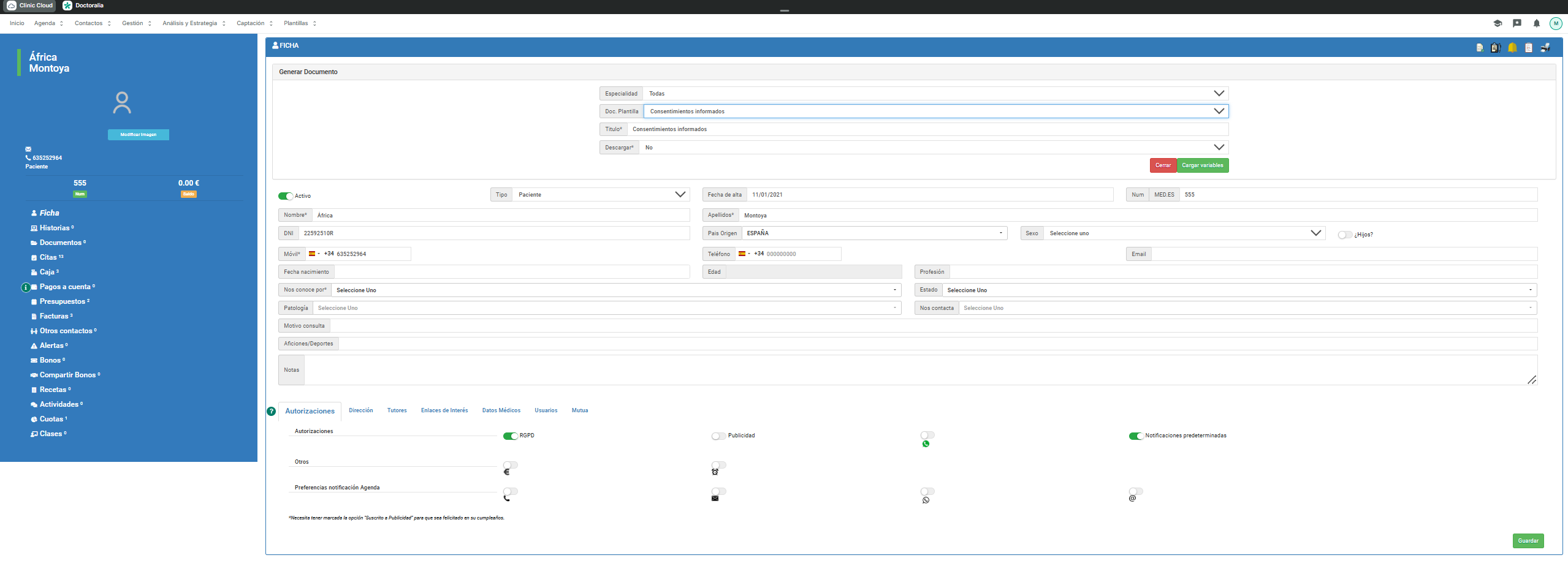This screenshot has height=566, width=1568.
Task: Turn on the ¿Hijos? switch
Action: (x=1344, y=235)
